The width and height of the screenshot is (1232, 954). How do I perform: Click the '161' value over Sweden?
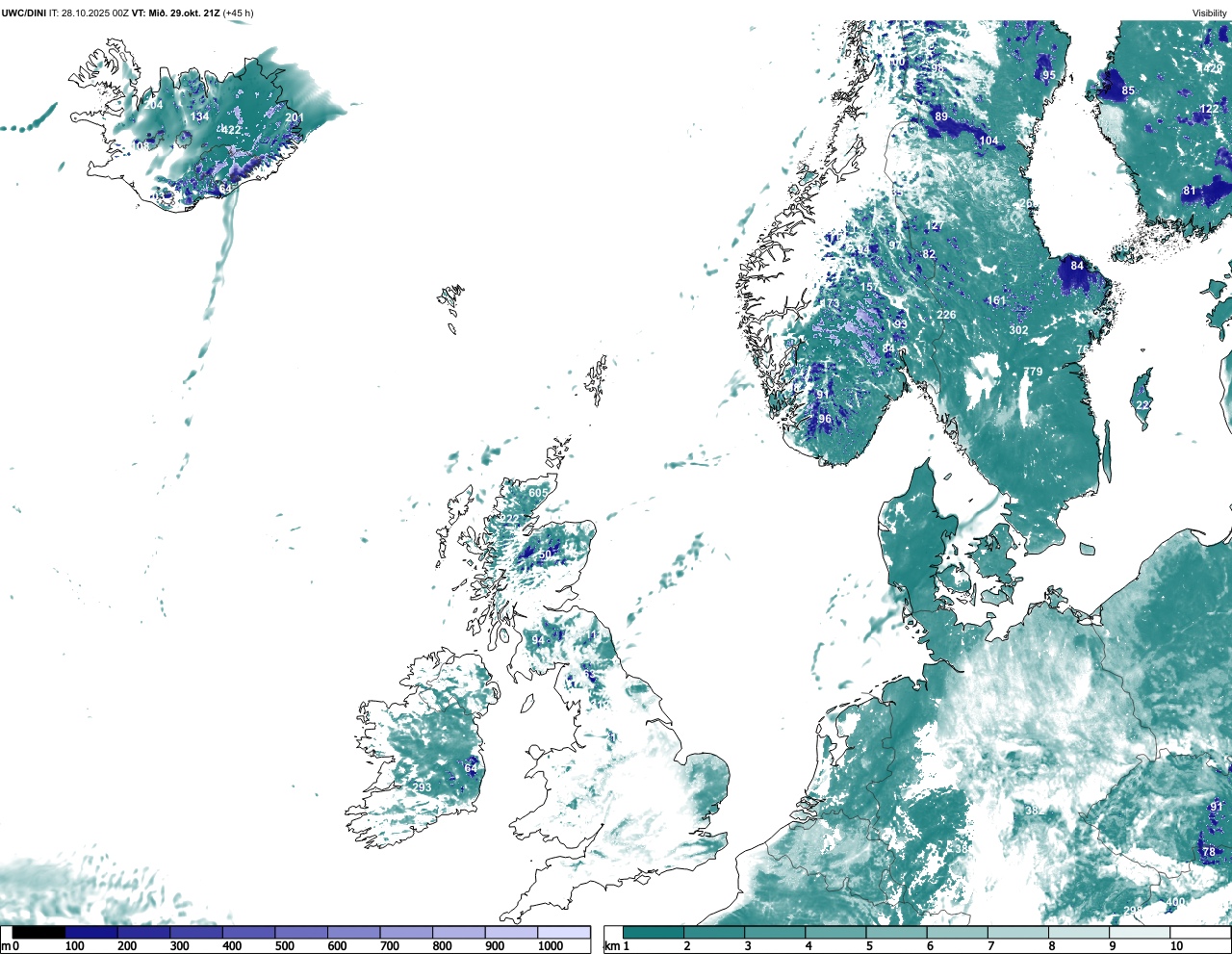point(996,301)
